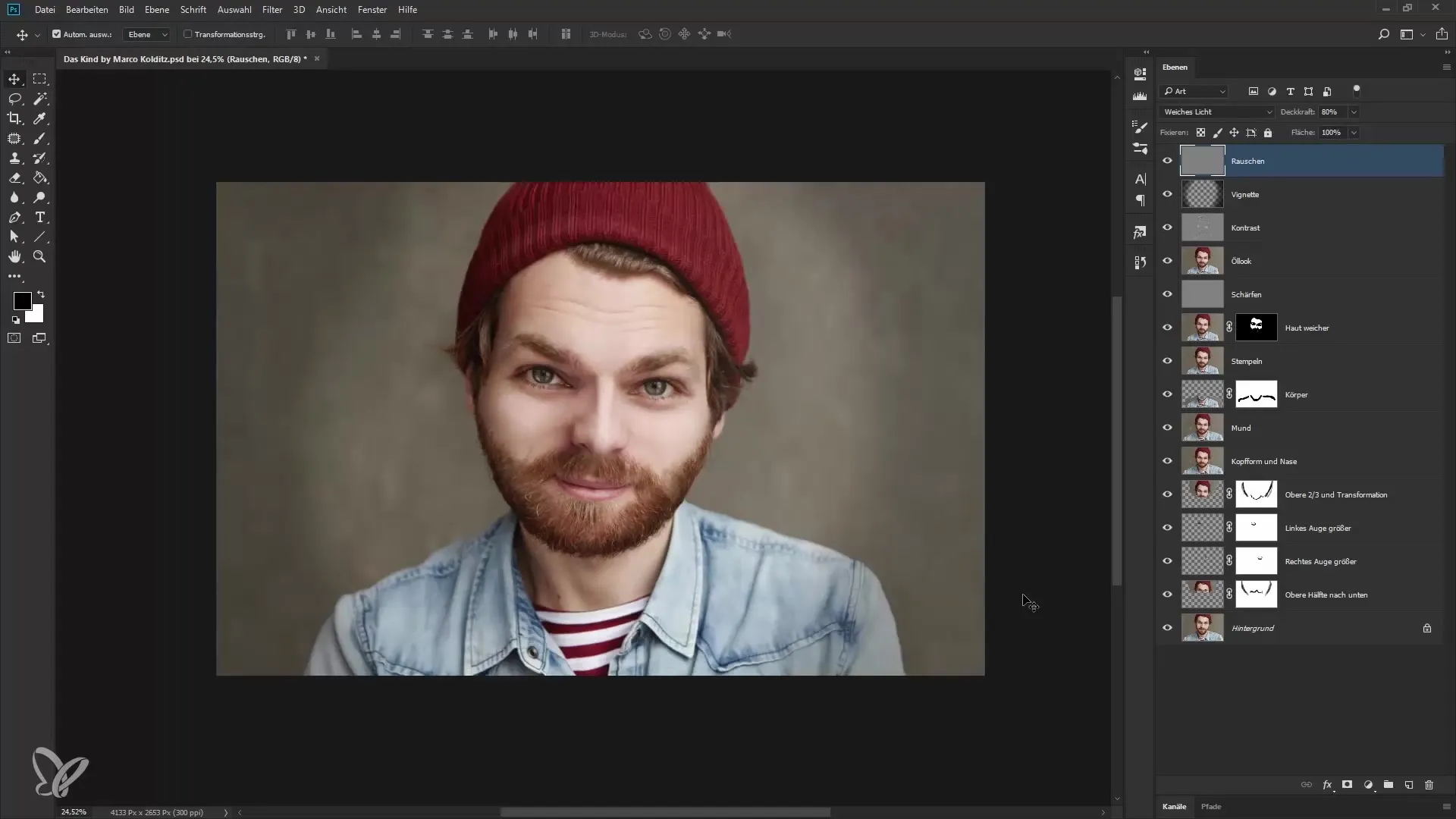1456x819 pixels.
Task: Hide the Rauschen layer
Action: pyautogui.click(x=1168, y=161)
